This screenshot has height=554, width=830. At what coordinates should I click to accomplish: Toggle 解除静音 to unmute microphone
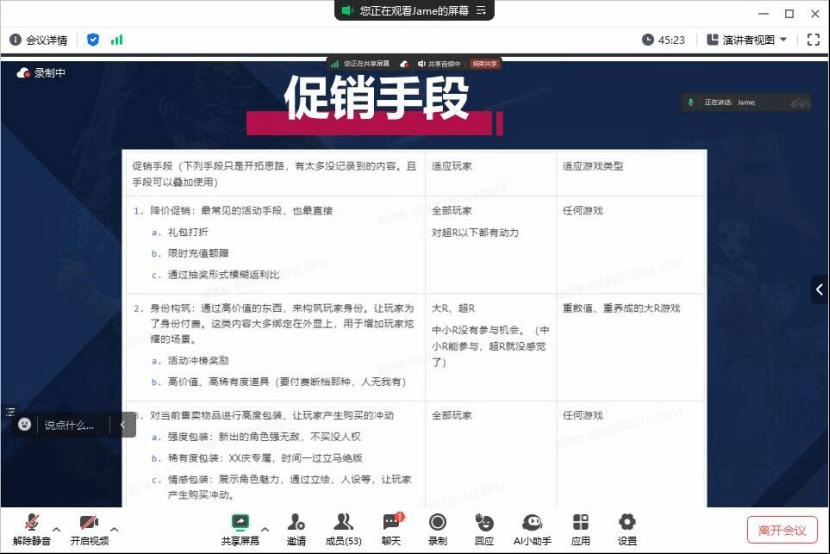point(31,527)
